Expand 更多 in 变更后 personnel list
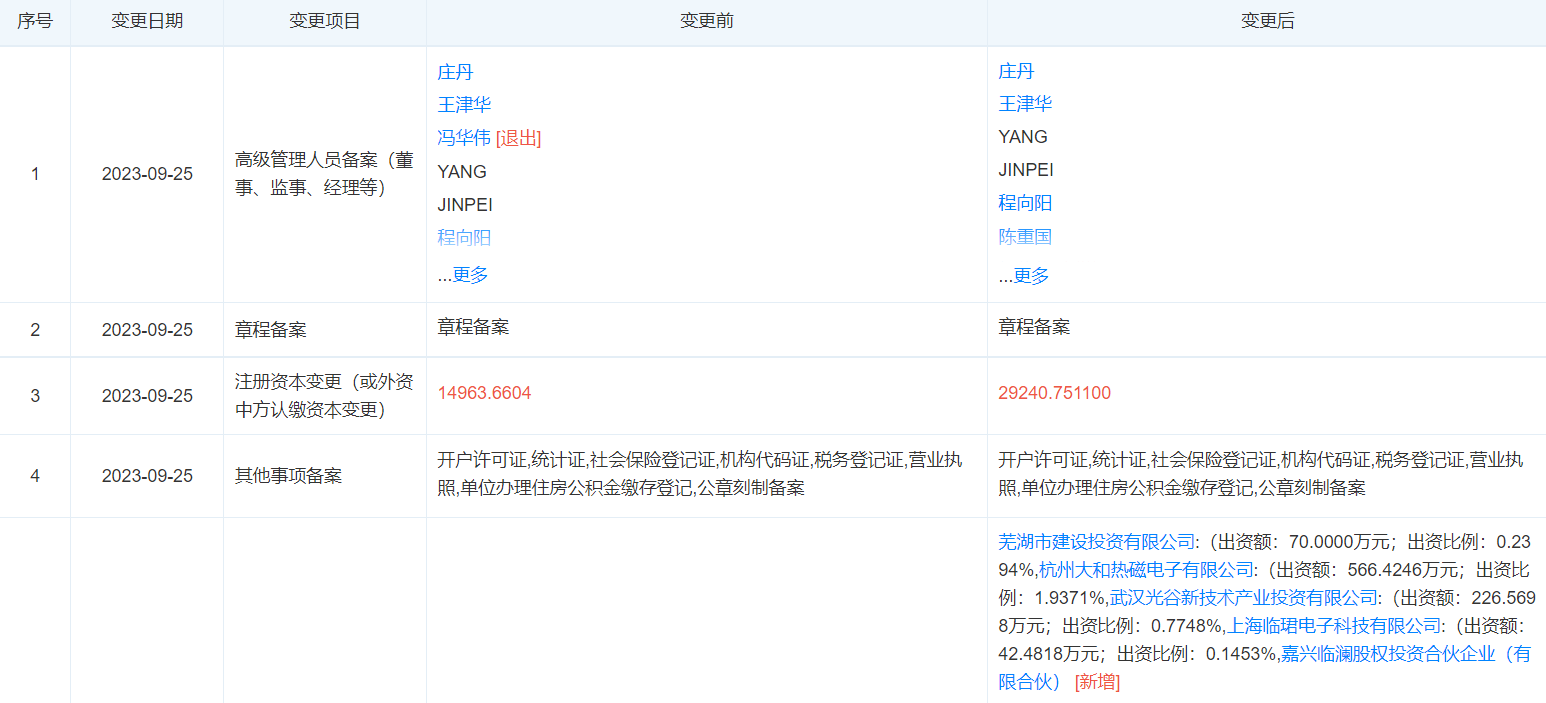The width and height of the screenshot is (1546, 703). coord(1031,275)
